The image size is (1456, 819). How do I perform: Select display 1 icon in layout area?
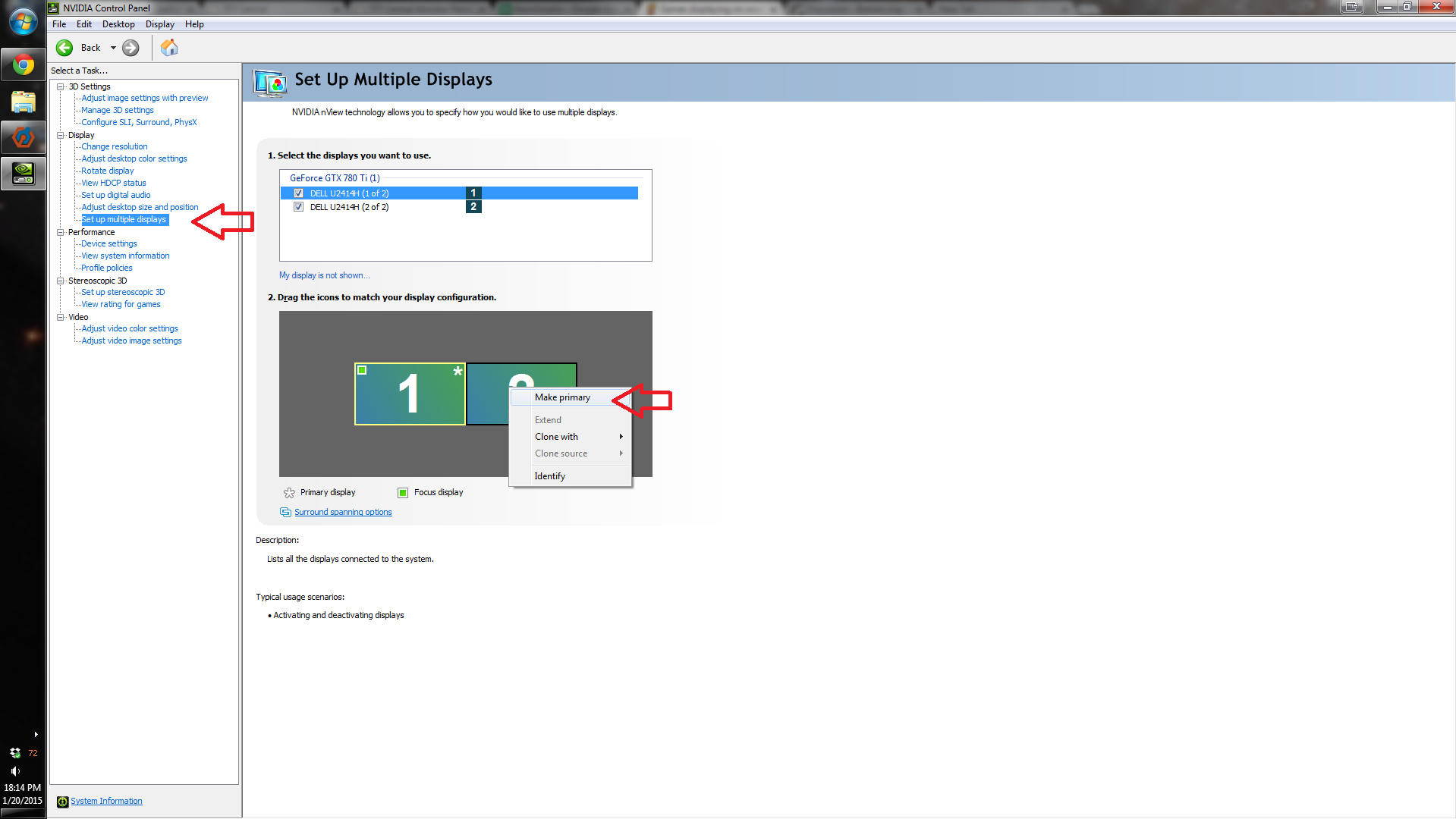coord(410,394)
